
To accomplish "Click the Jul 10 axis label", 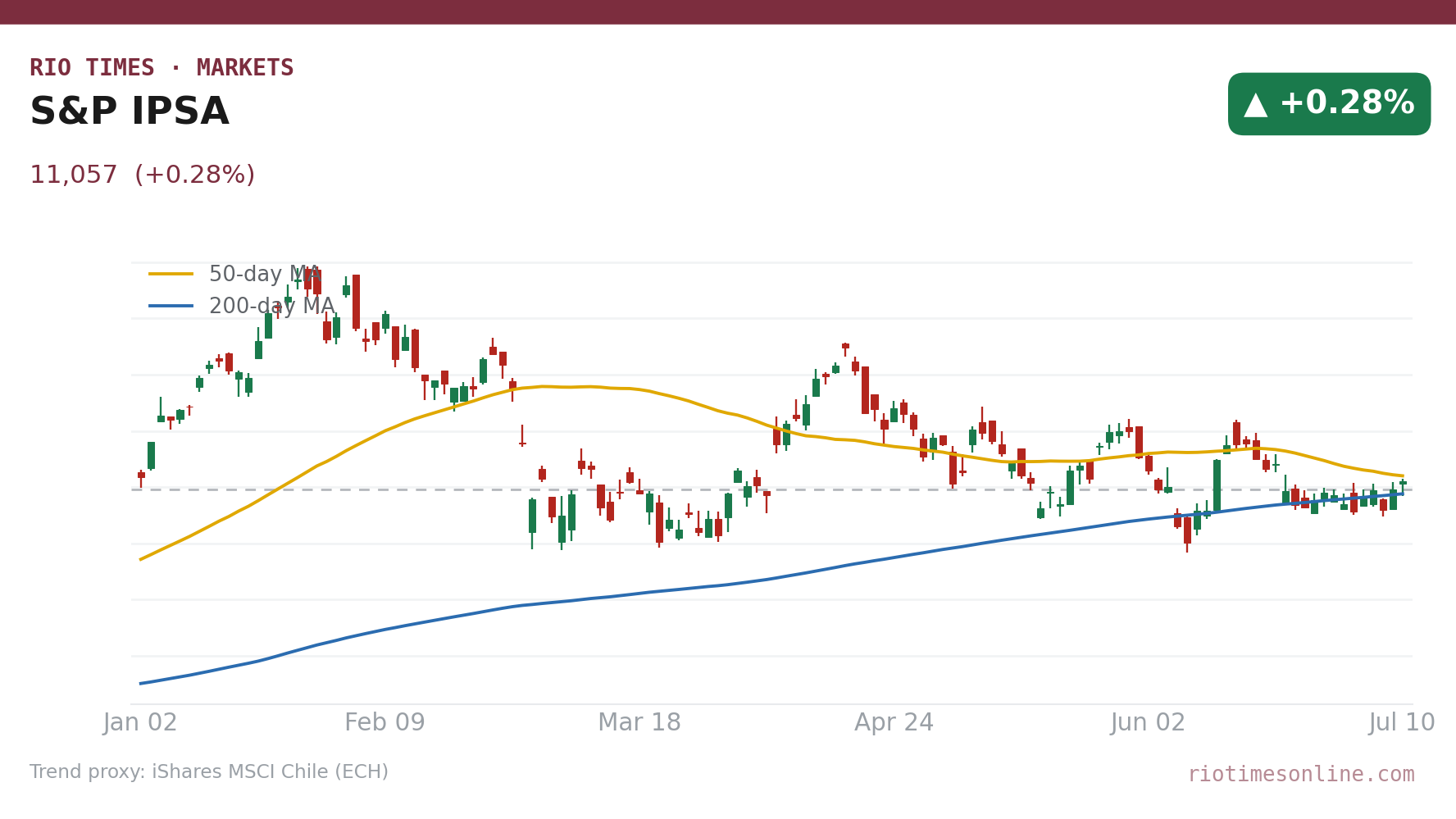I will click(1402, 723).
